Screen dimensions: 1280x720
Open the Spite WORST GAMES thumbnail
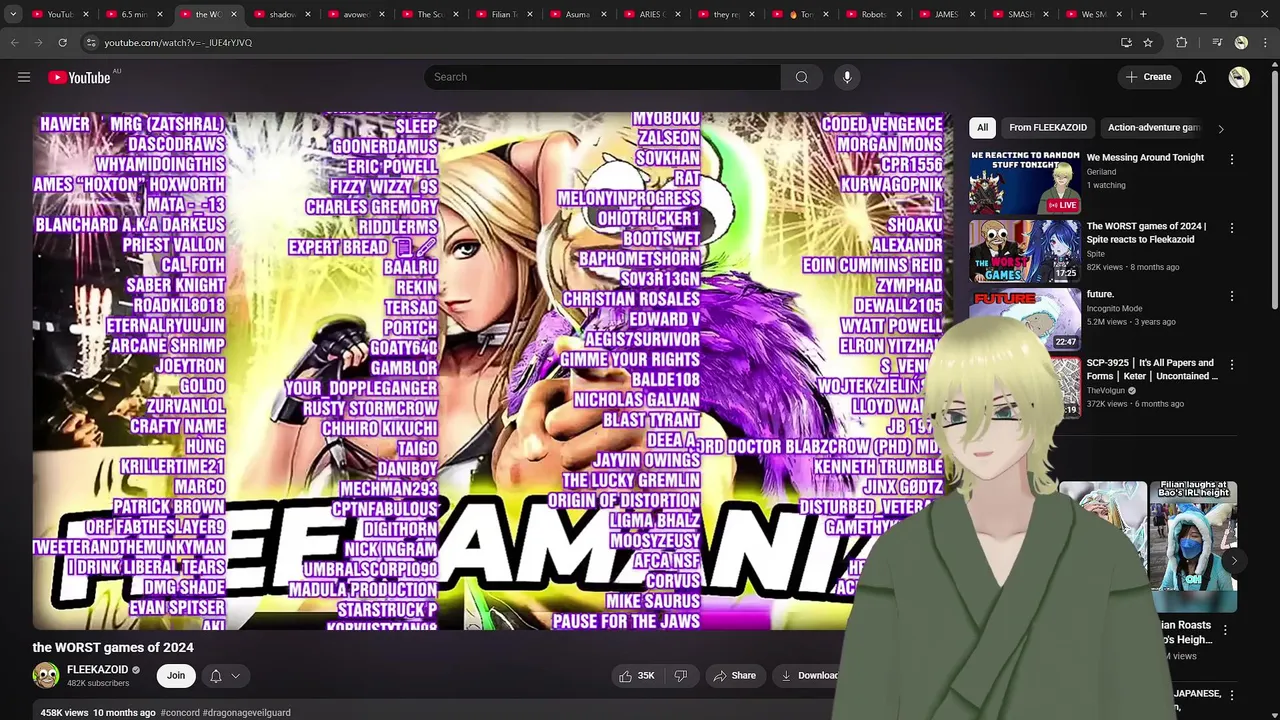pyautogui.click(x=1025, y=251)
